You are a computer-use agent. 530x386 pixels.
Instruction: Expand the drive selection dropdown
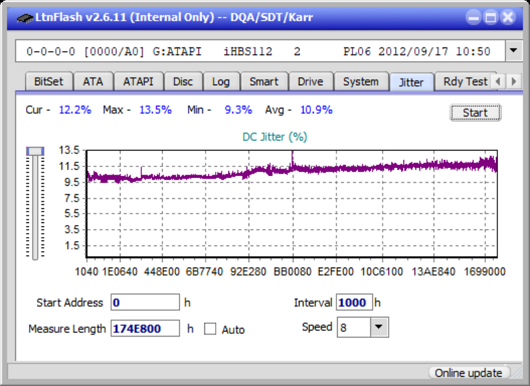(513, 51)
